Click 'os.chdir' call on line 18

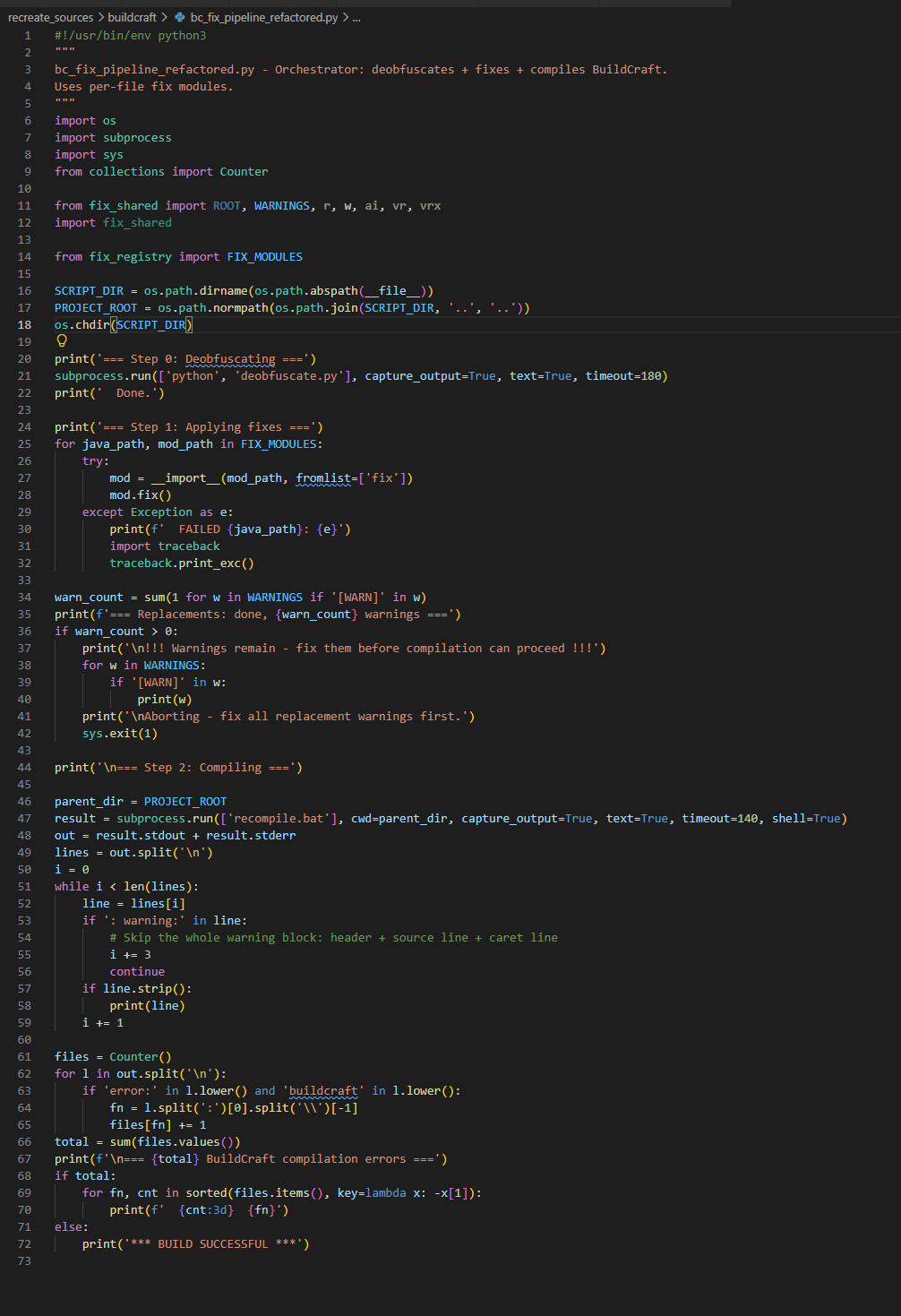[x=82, y=325]
